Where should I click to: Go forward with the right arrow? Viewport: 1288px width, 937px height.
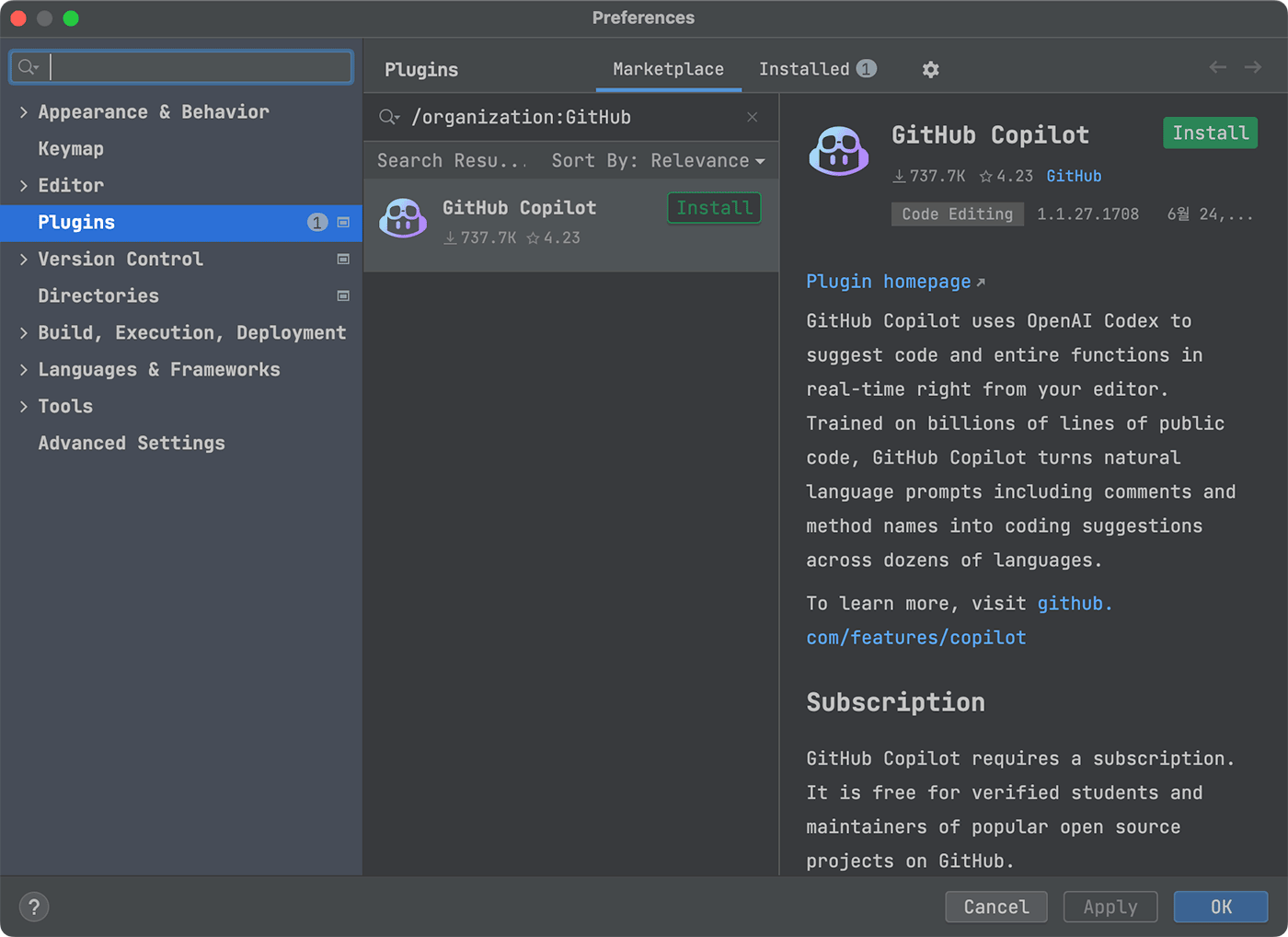click(x=1252, y=67)
